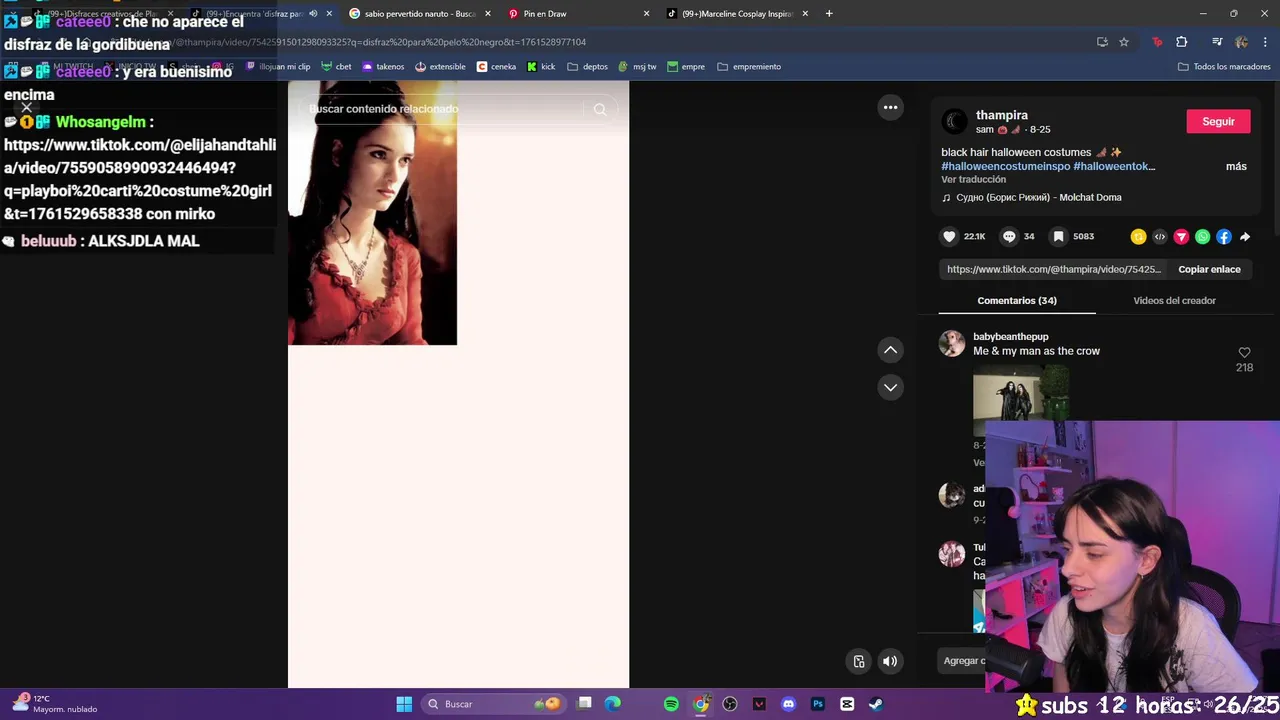This screenshot has width=1280, height=720.
Task: Open Photoshop from the taskbar
Action: click(818, 704)
